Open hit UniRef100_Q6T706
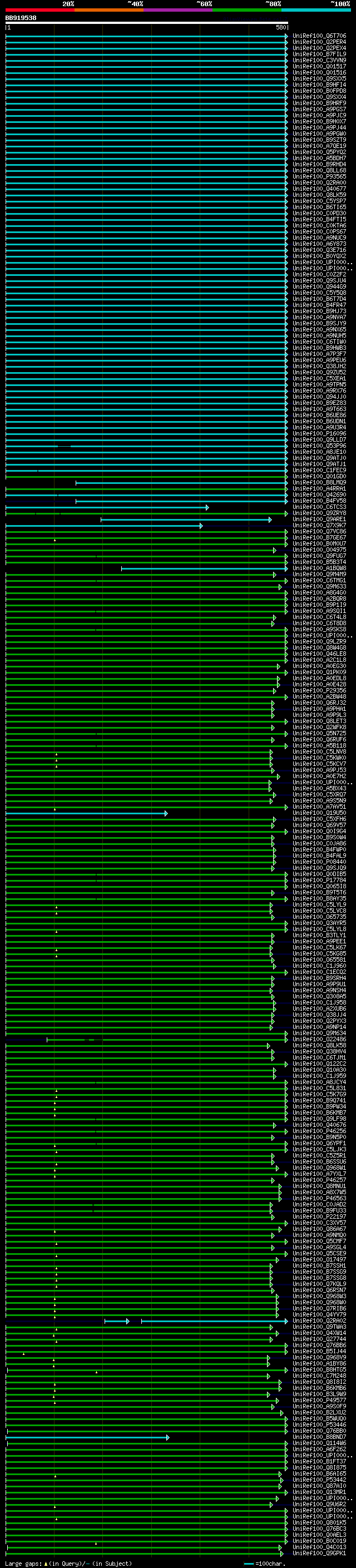This screenshot has width=356, height=1568. click(x=319, y=36)
